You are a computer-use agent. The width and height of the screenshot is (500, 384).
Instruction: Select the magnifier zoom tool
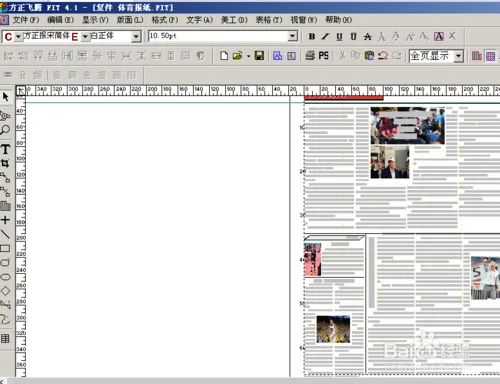(5, 130)
